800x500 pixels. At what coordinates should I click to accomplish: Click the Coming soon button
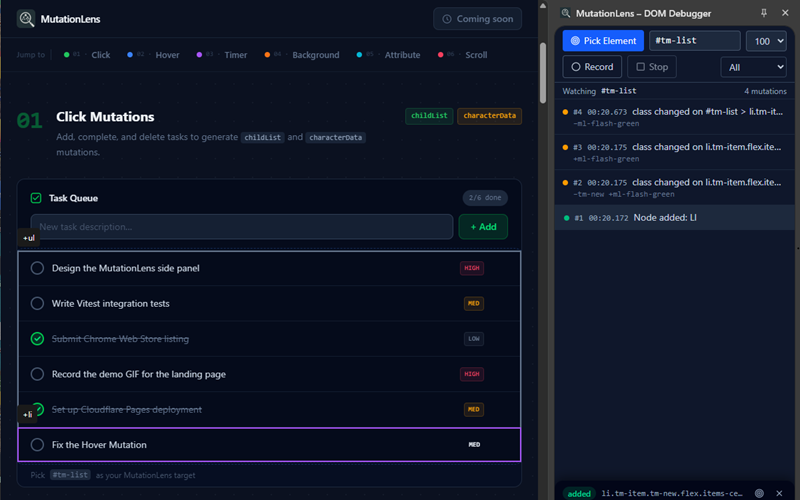478,19
